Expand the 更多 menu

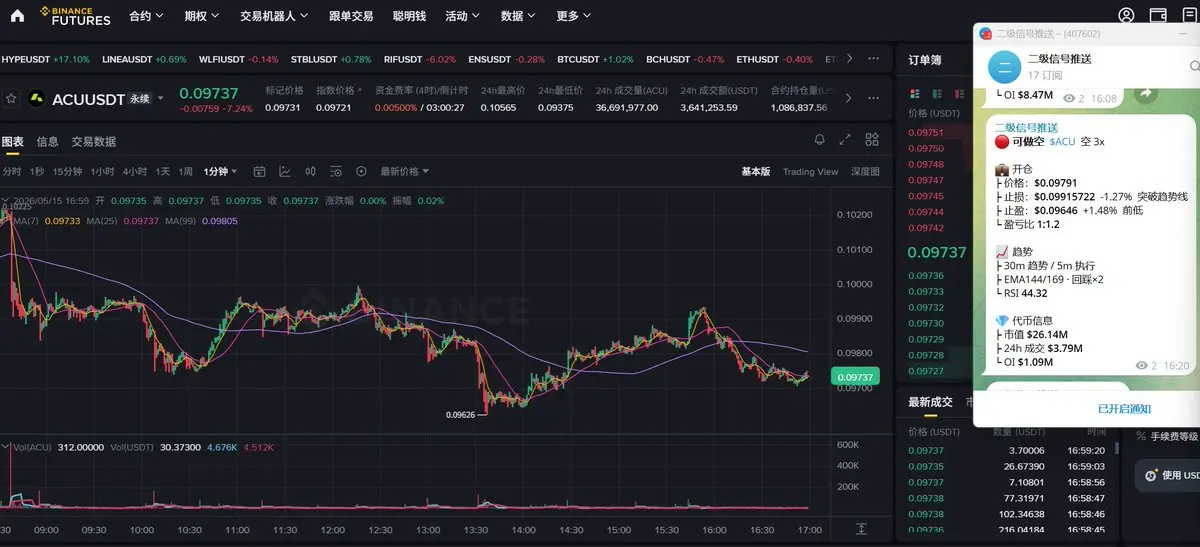(574, 16)
